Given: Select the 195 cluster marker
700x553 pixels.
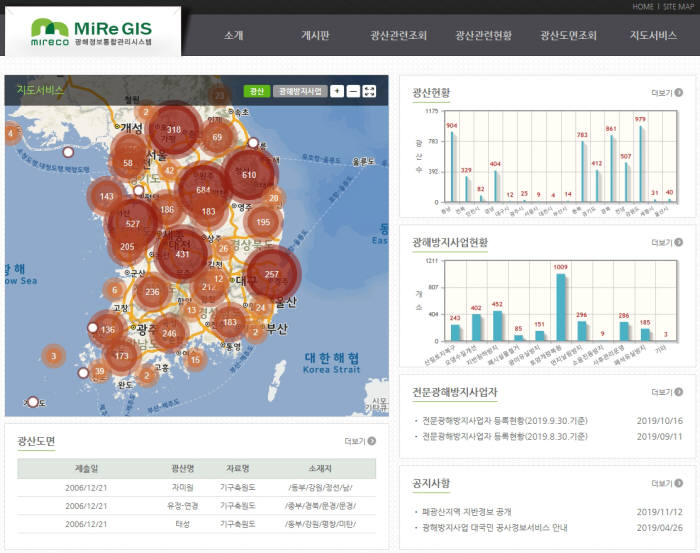Looking at the screenshot, I should pos(263,222).
